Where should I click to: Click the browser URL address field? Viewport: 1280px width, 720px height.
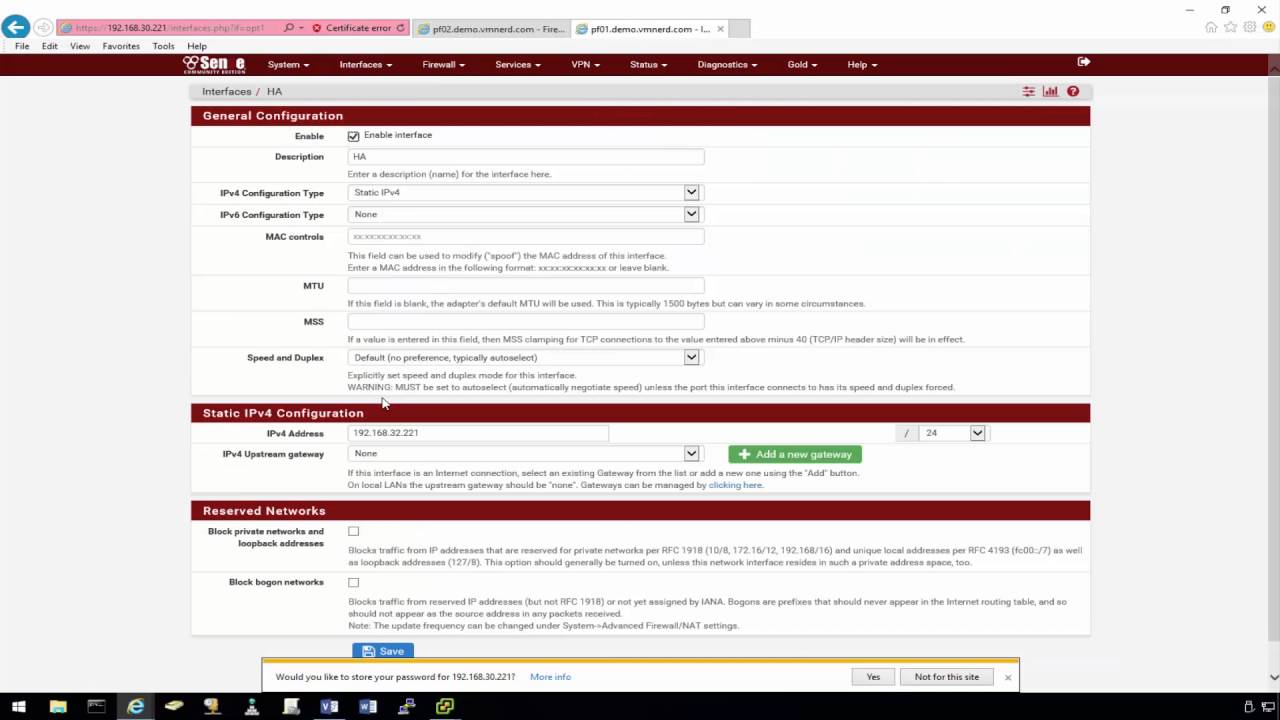(x=172, y=28)
